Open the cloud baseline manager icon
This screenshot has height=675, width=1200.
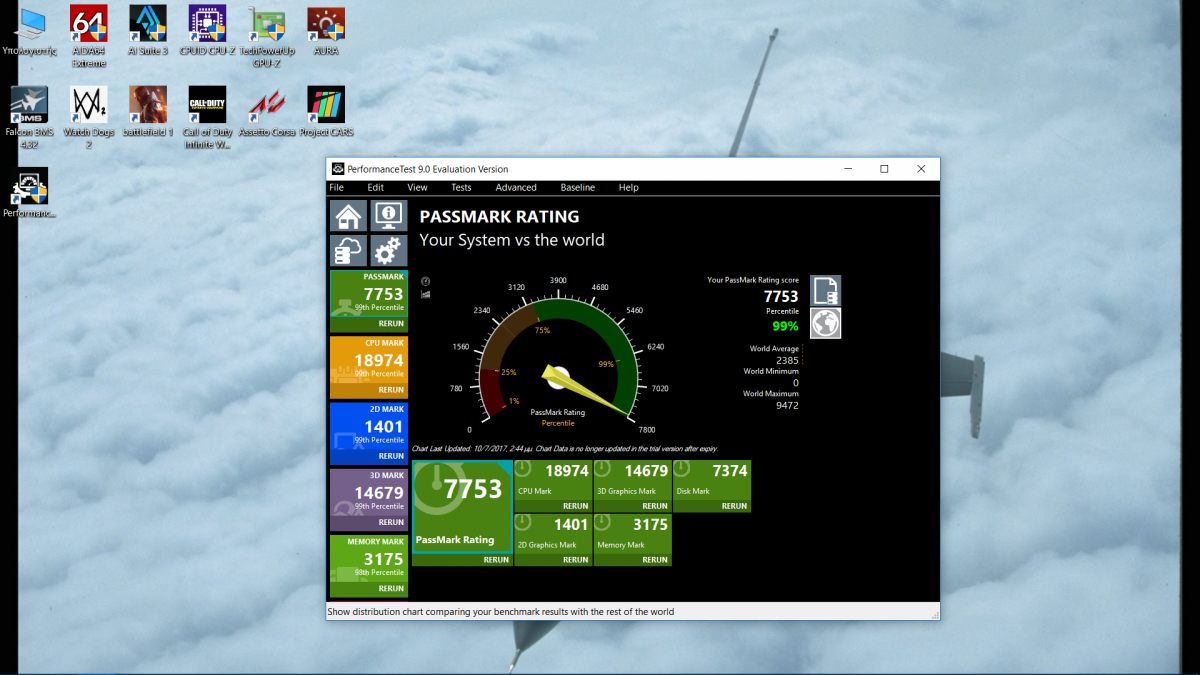tap(348, 251)
